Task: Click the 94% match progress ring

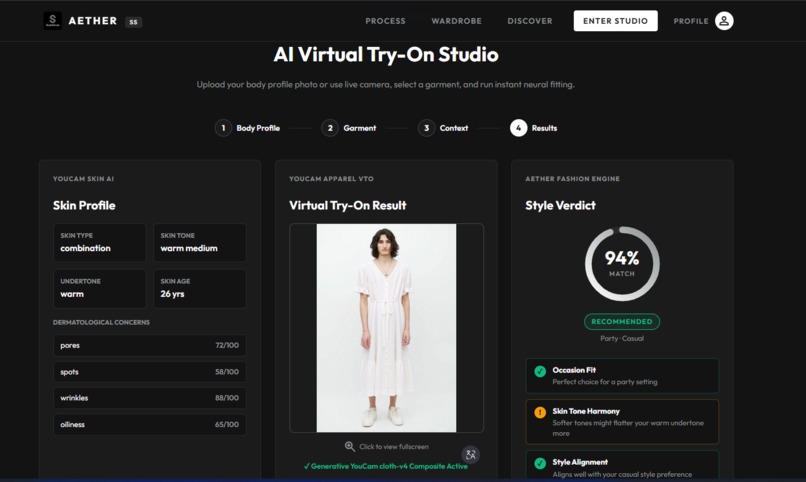Action: tap(622, 264)
